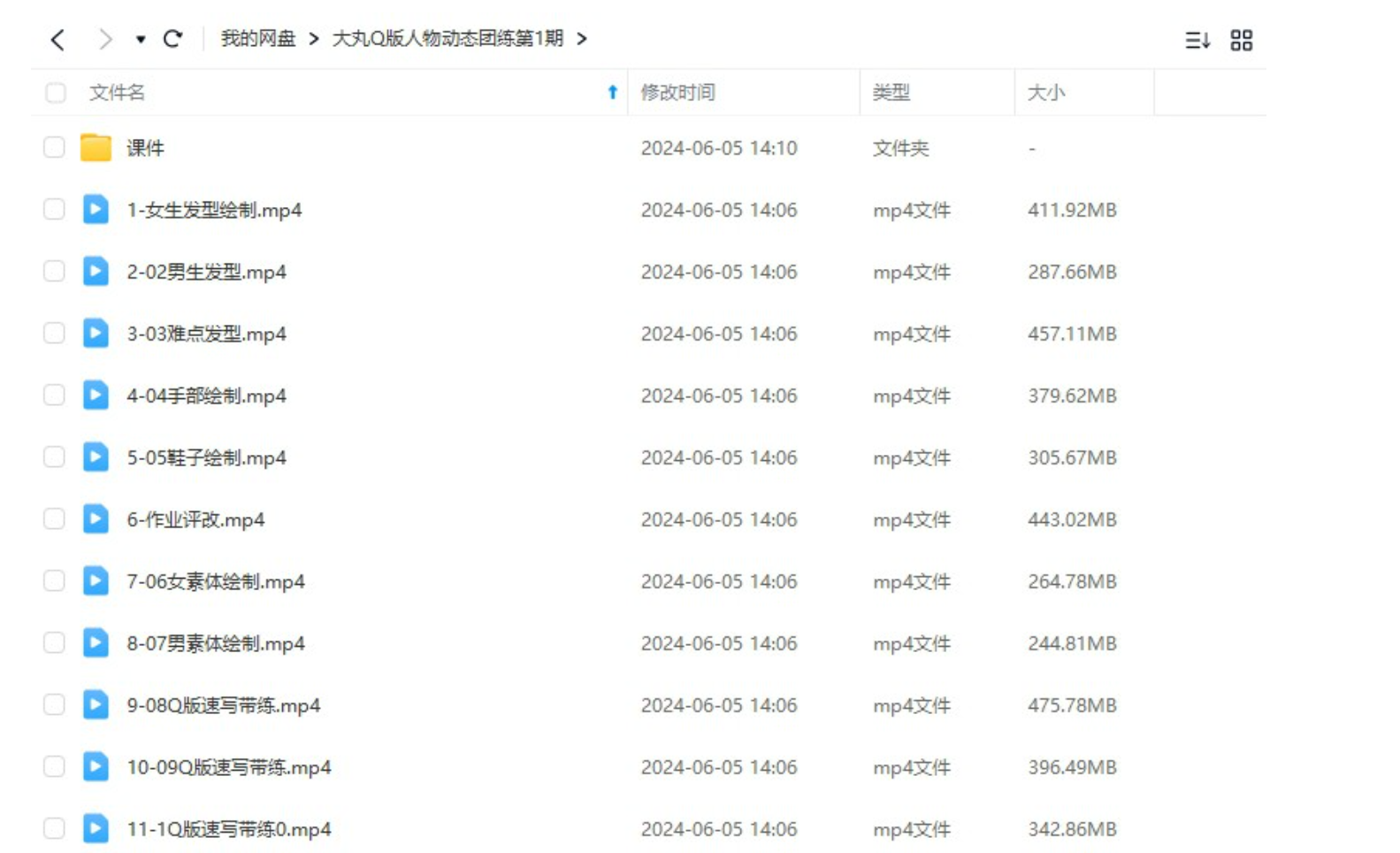Click the 287.66MB size value
This screenshot has width=1400, height=853.
tap(1072, 272)
